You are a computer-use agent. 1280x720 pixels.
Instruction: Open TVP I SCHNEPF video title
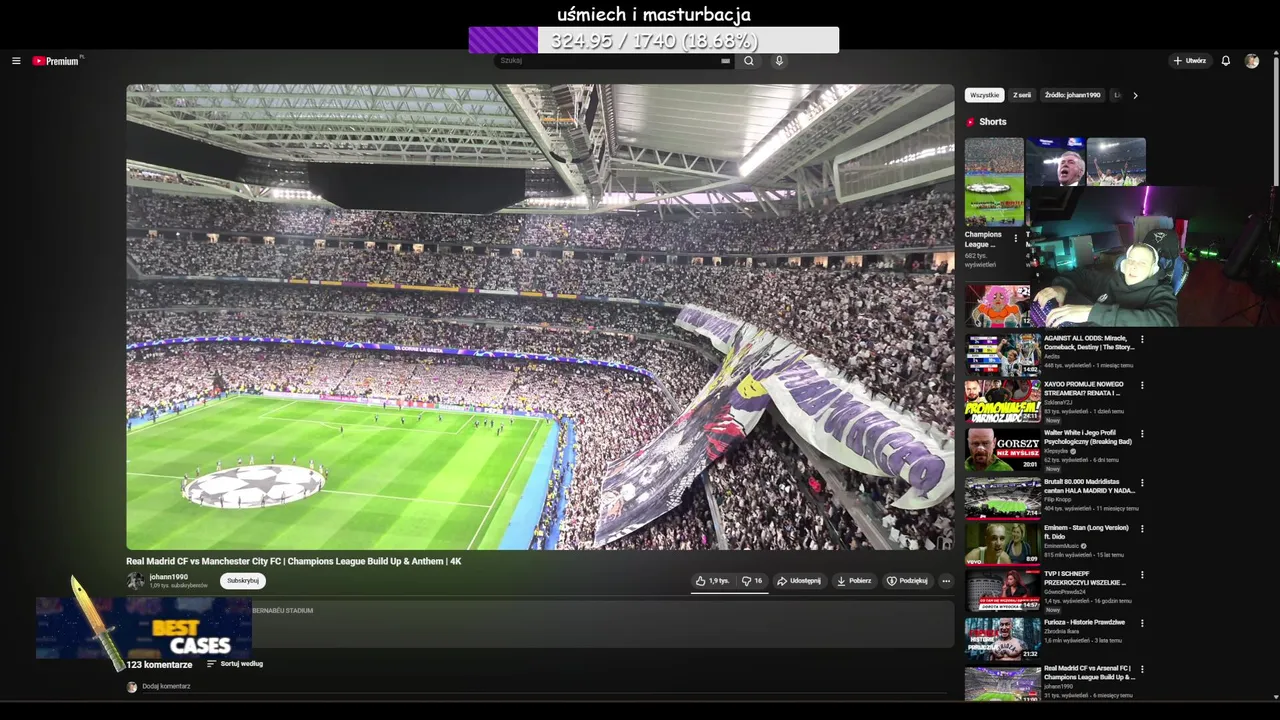tap(1085, 578)
